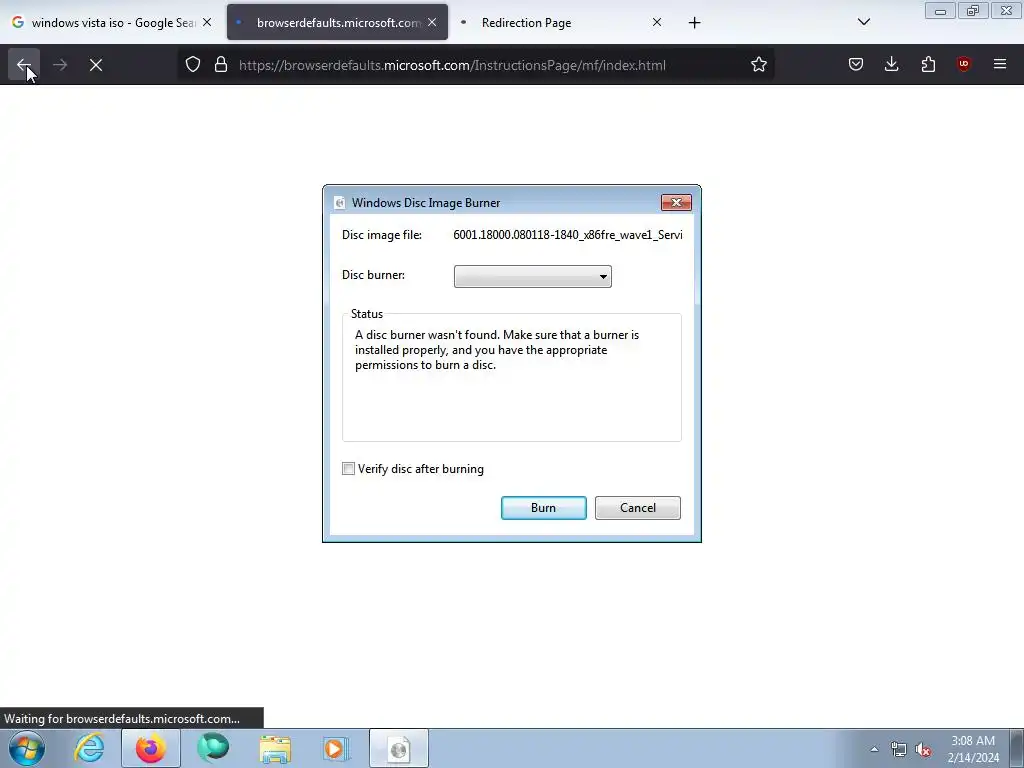The width and height of the screenshot is (1024, 768).
Task: Open the Extensions puzzle piece icon
Action: pyautogui.click(x=928, y=65)
